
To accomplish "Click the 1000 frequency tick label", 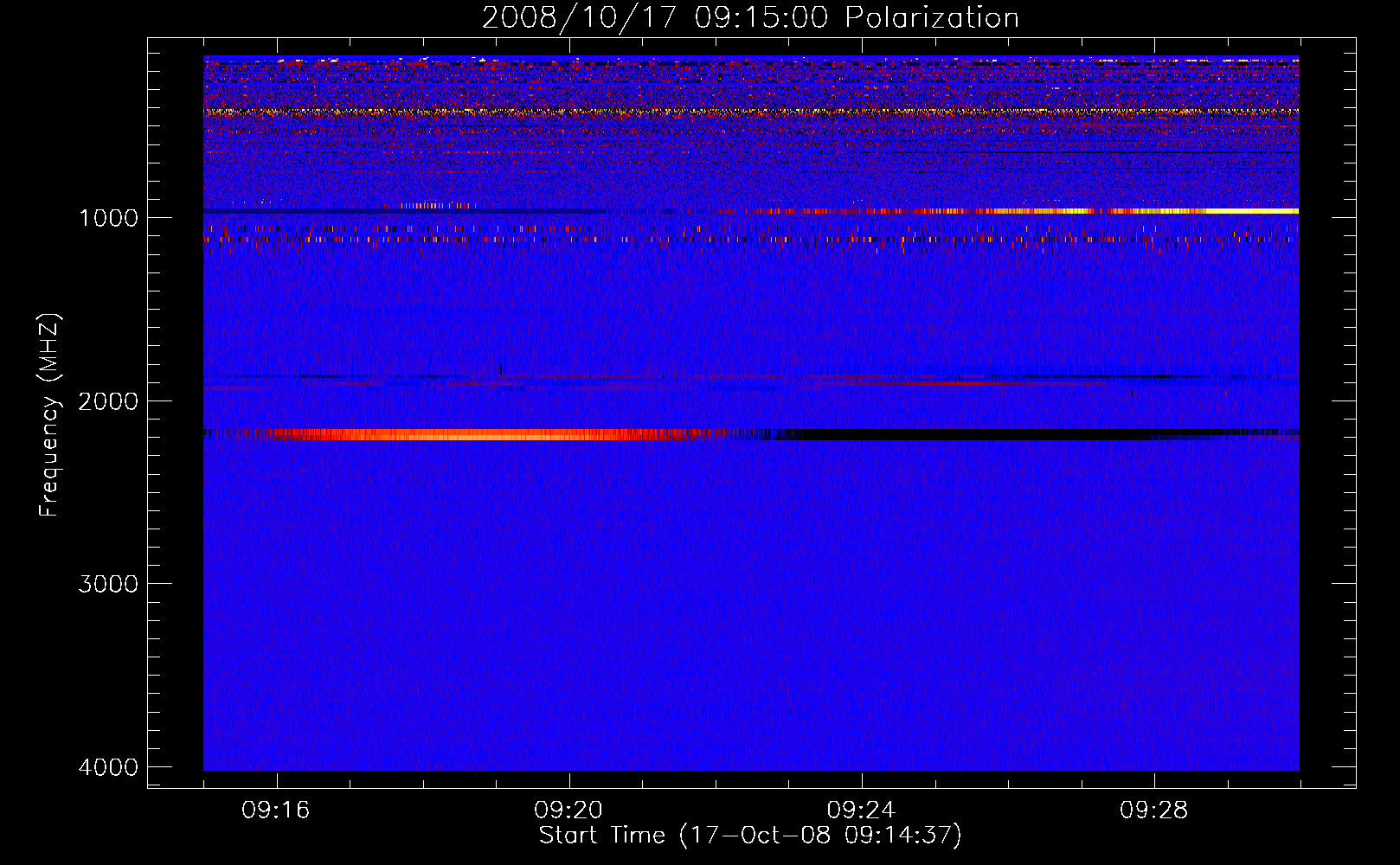I will (x=108, y=218).
